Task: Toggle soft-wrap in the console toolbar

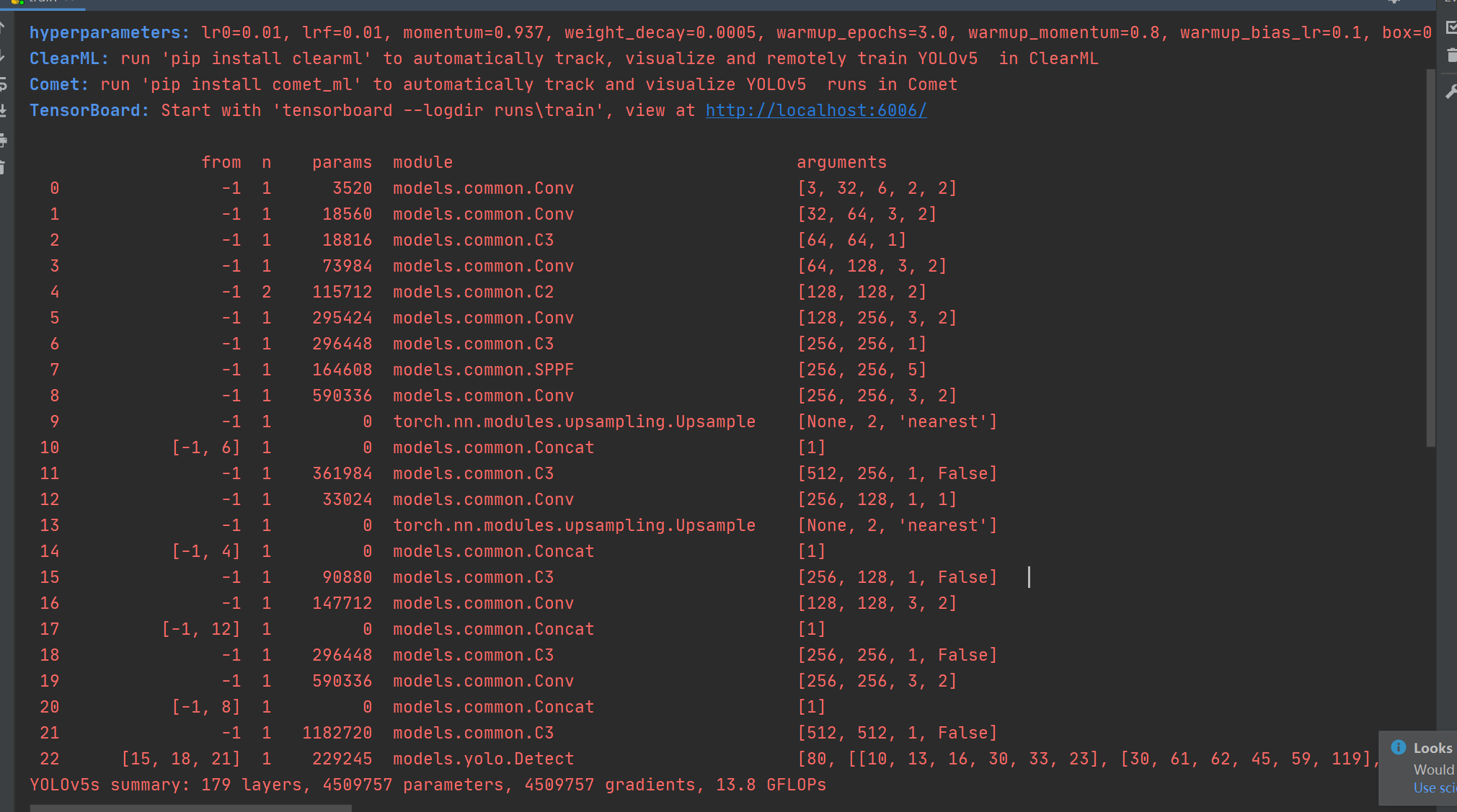Action: 2,84
